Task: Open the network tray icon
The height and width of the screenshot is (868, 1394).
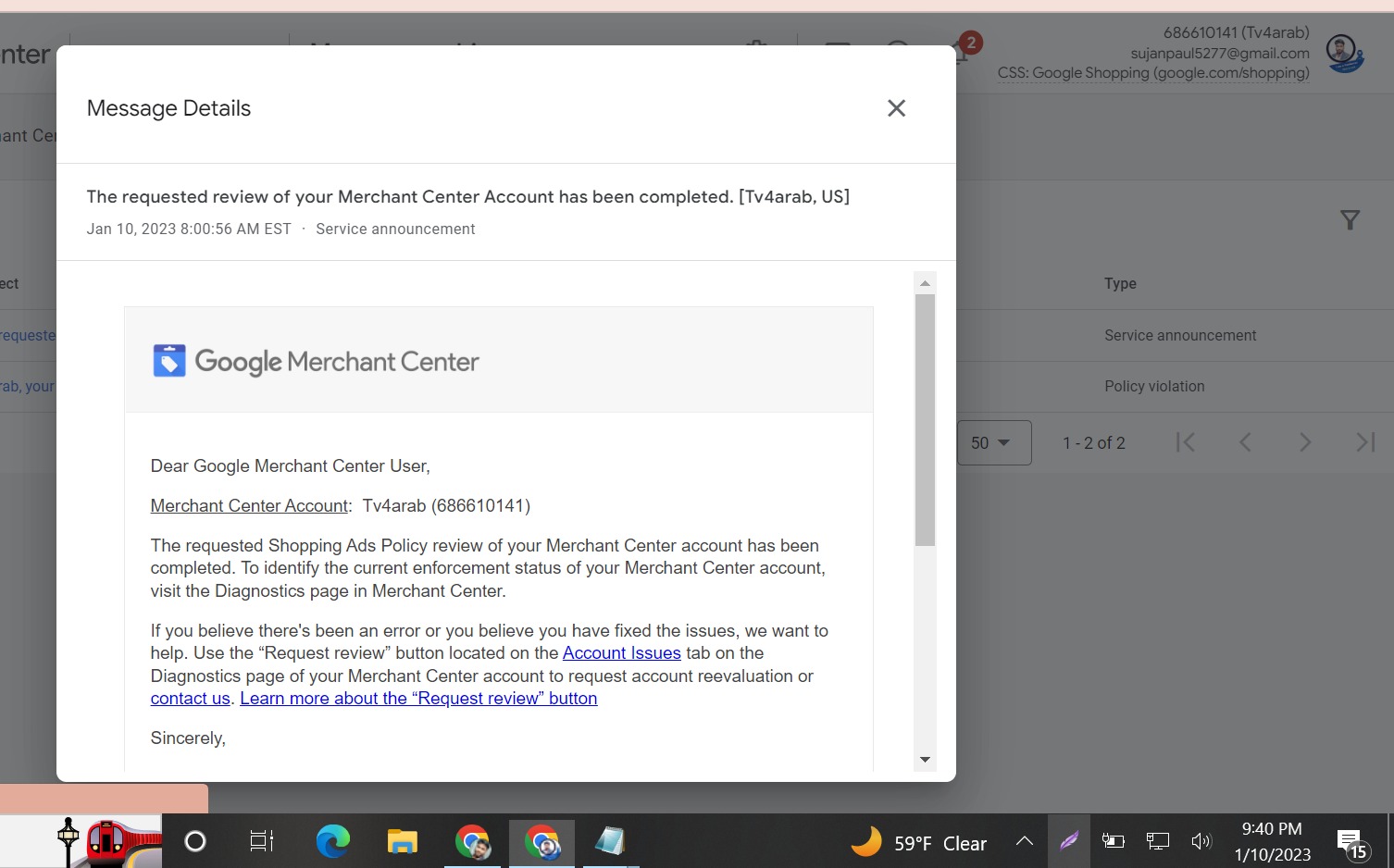Action: point(1157,841)
